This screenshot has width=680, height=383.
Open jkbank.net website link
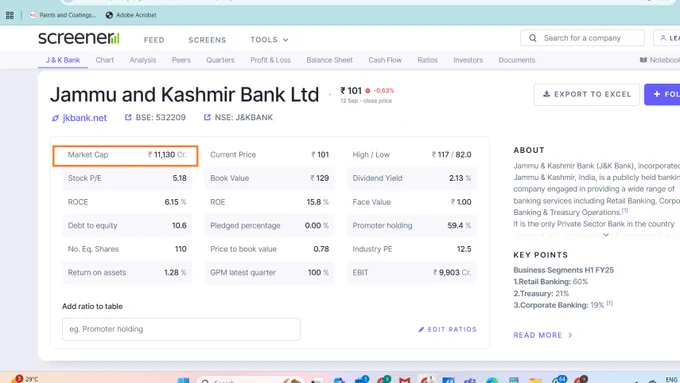tap(85, 118)
